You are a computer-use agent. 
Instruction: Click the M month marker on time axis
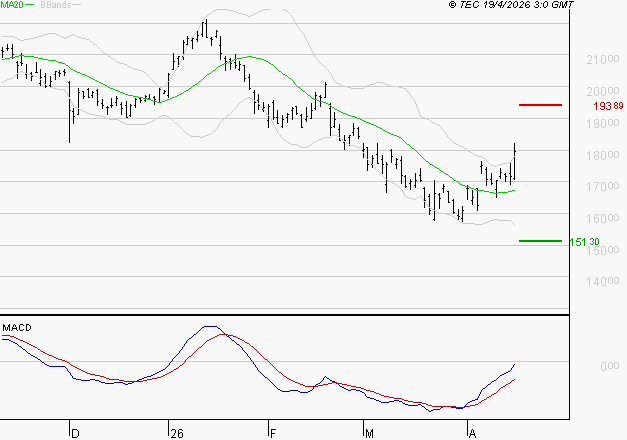[369, 433]
